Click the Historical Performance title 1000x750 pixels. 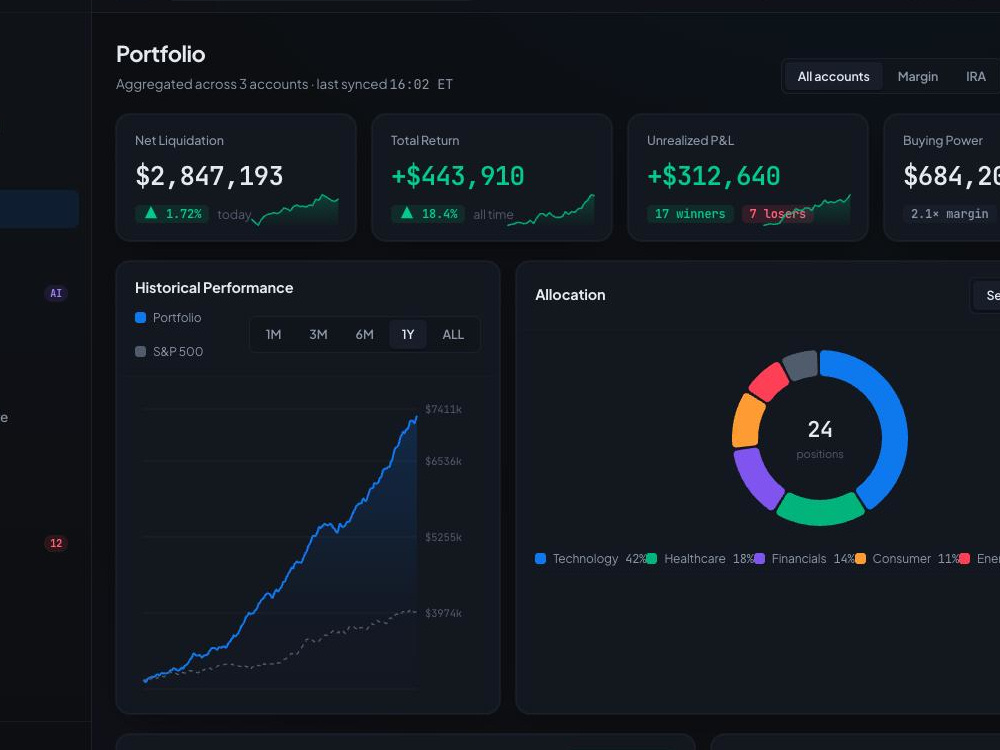tap(214, 288)
